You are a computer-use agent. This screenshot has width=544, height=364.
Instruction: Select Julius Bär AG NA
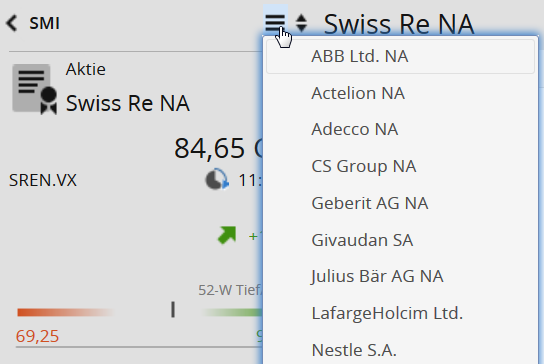tap(400, 277)
